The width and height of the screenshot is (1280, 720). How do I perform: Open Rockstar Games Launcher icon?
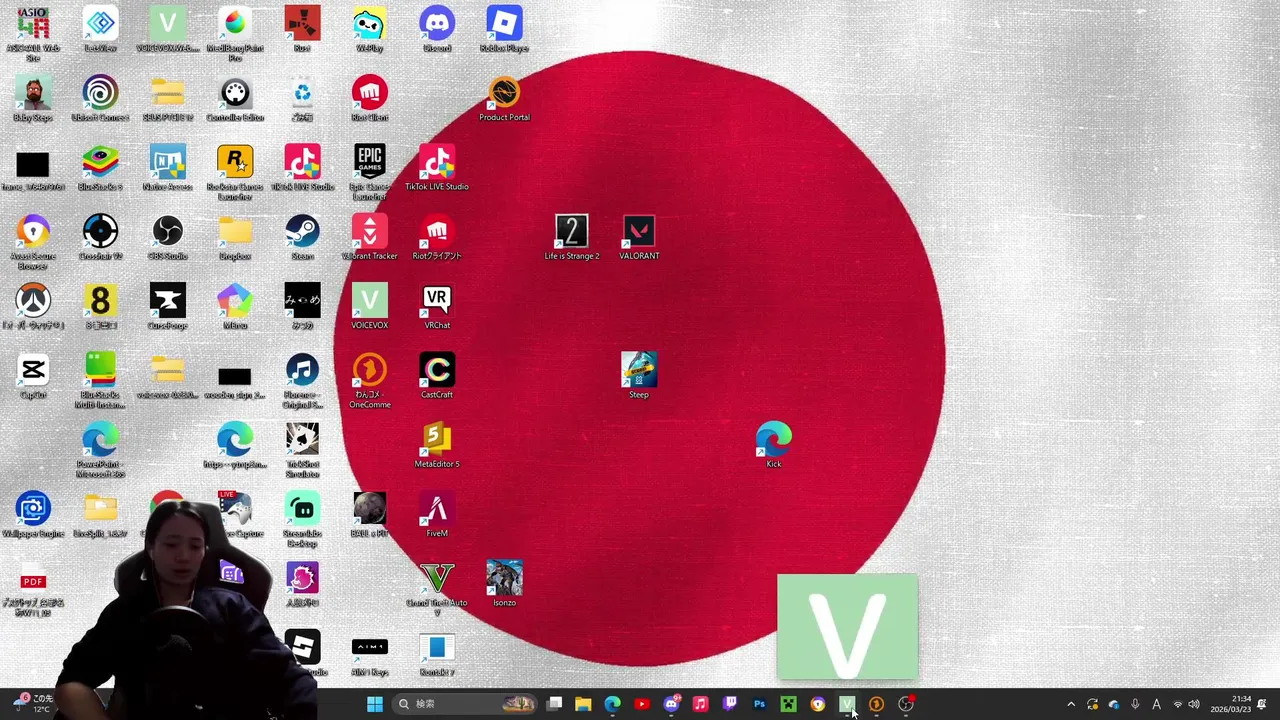[x=235, y=172]
